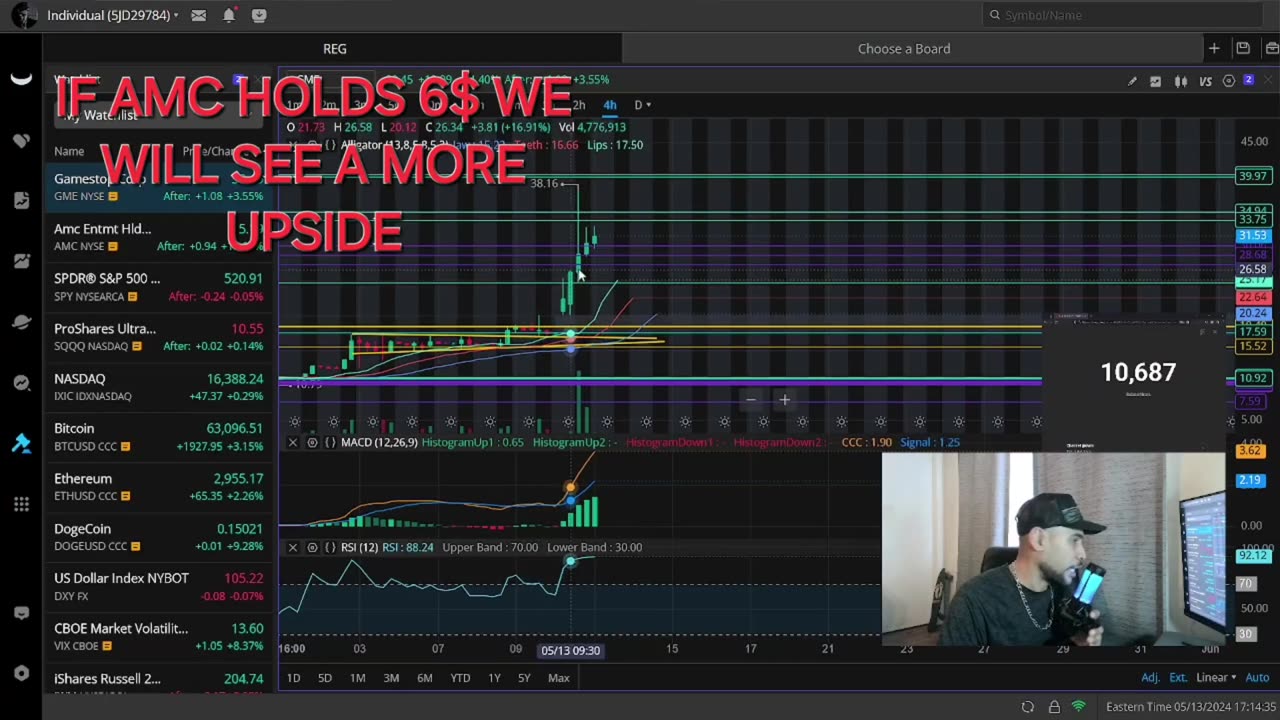1280x720 pixels.
Task: Open the chat message icon in the left sidebar
Action: [21, 613]
